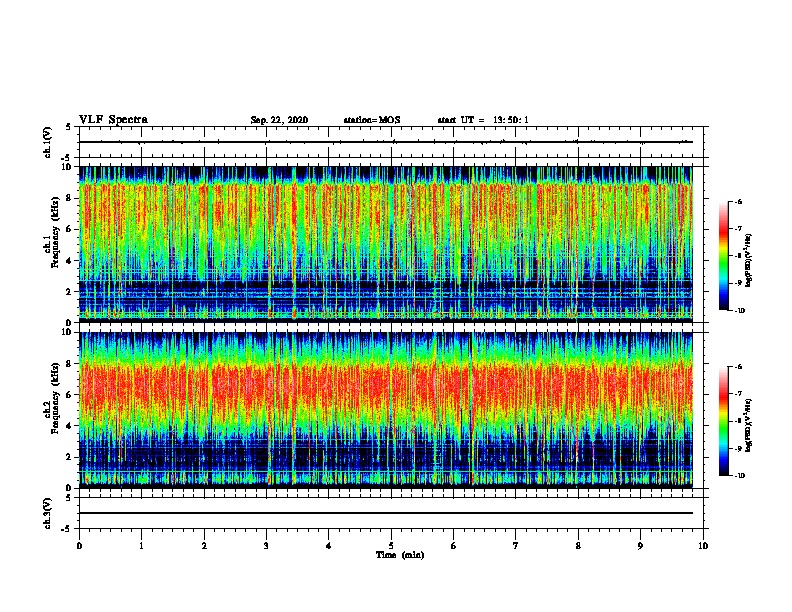Click the ch.1 frequency tick label '8'
This screenshot has width=792, height=612.
tap(70, 198)
